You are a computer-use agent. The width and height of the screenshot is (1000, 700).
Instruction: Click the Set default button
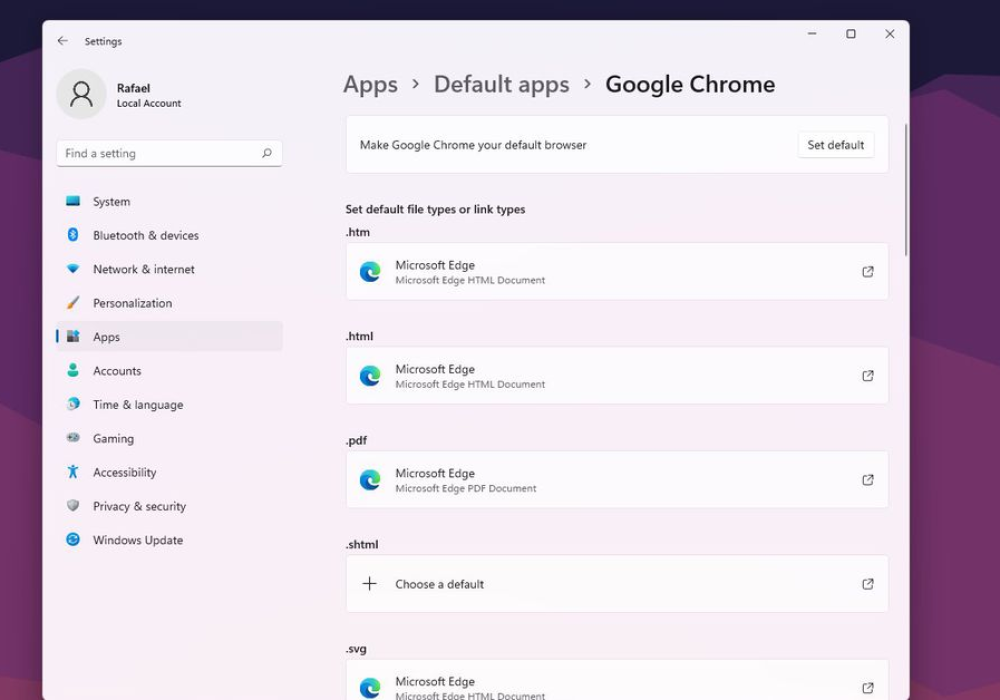835,145
